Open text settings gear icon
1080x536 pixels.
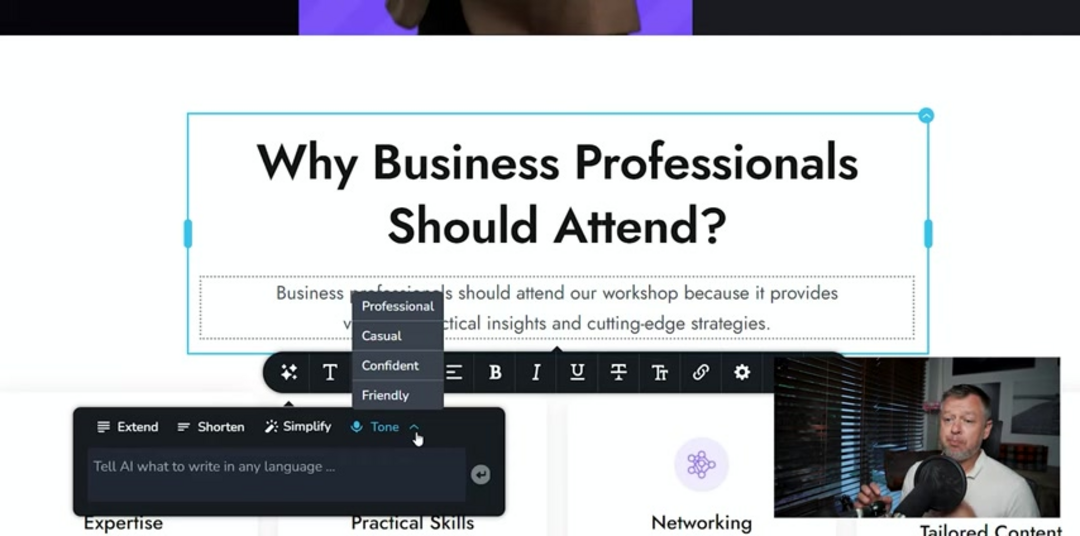(x=742, y=372)
